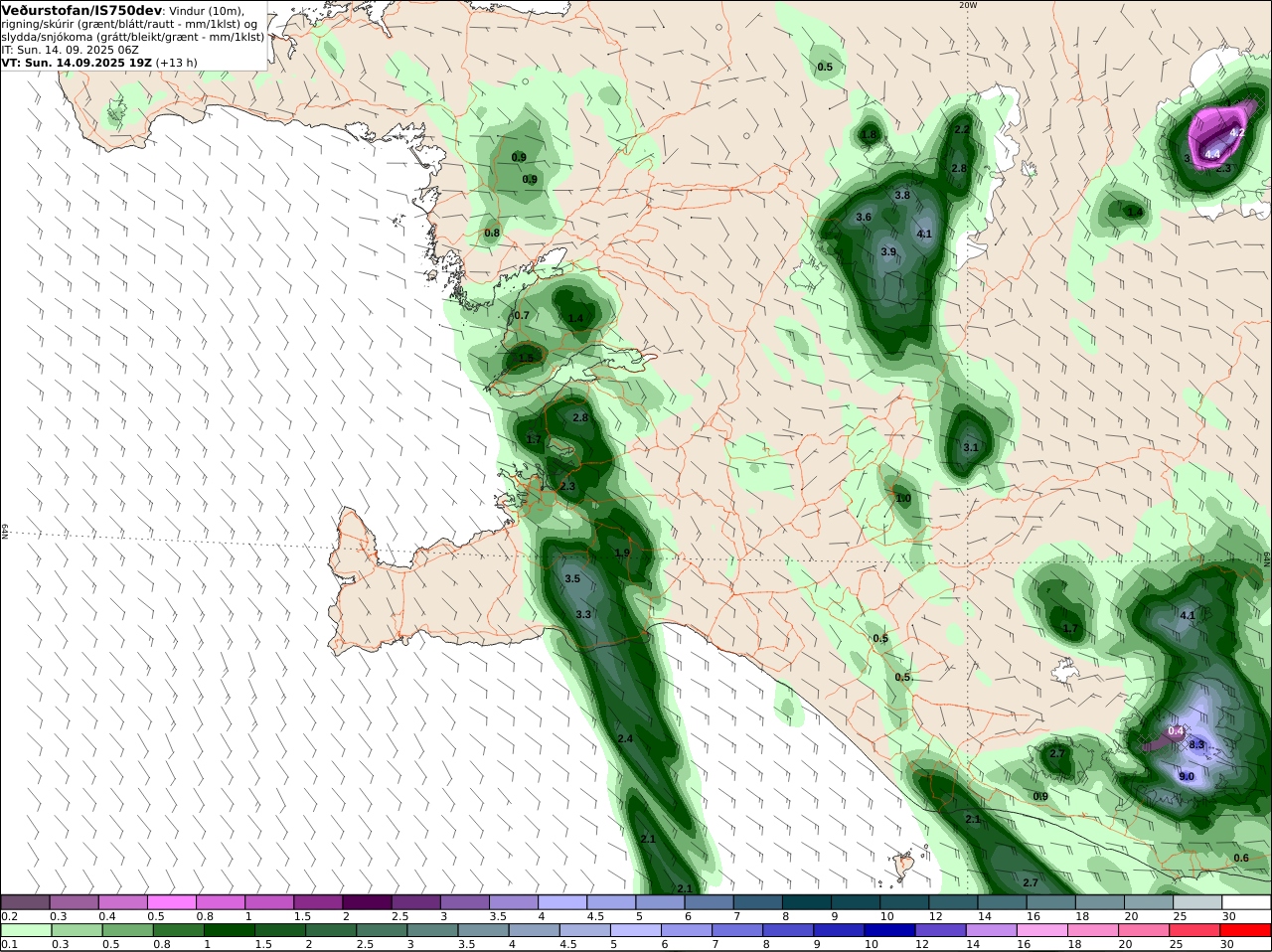The width and height of the screenshot is (1272, 952).
Task: Click the 3.6 precipitation value on the map
Action: pyautogui.click(x=864, y=218)
